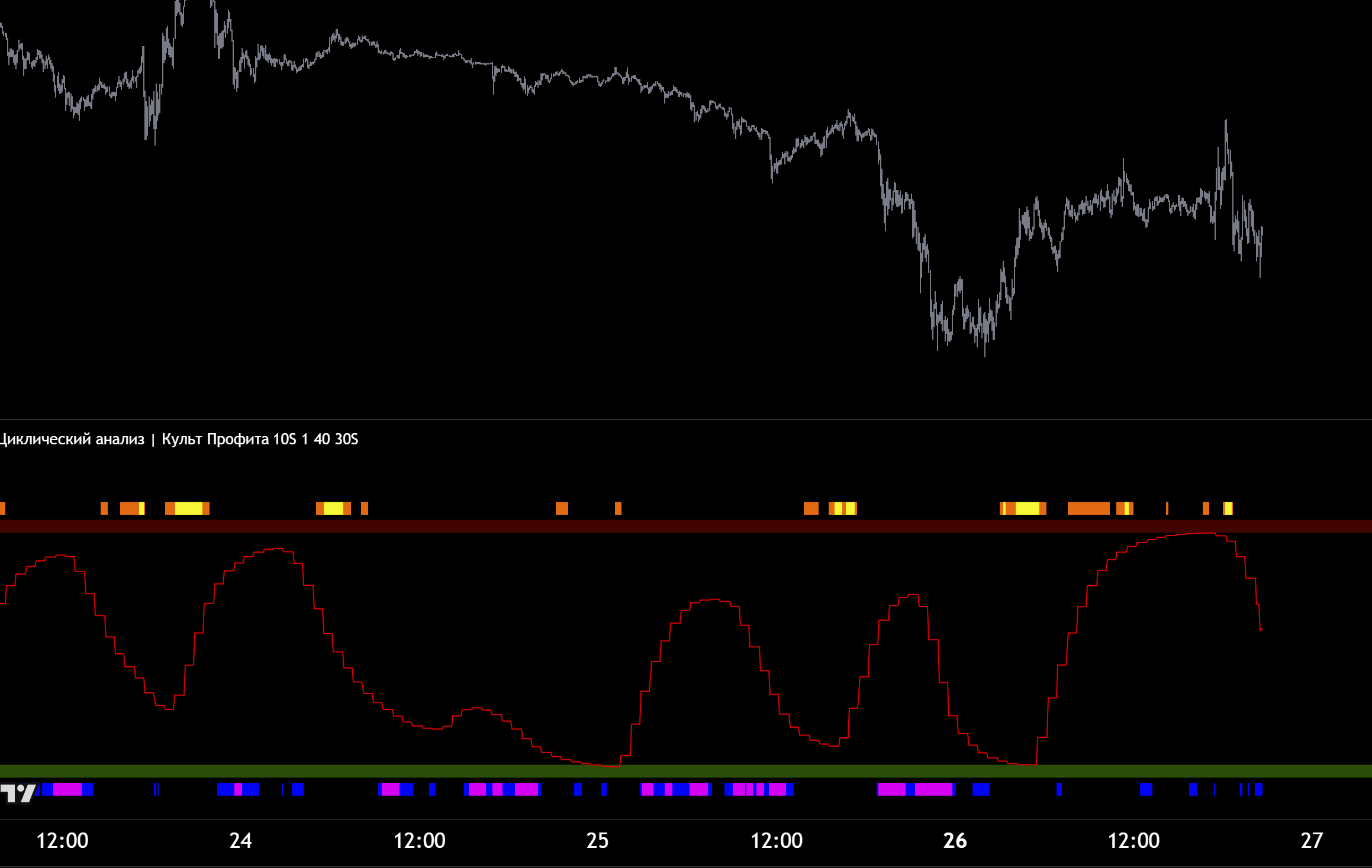Click the last blue marker in bottom row

[1258, 789]
